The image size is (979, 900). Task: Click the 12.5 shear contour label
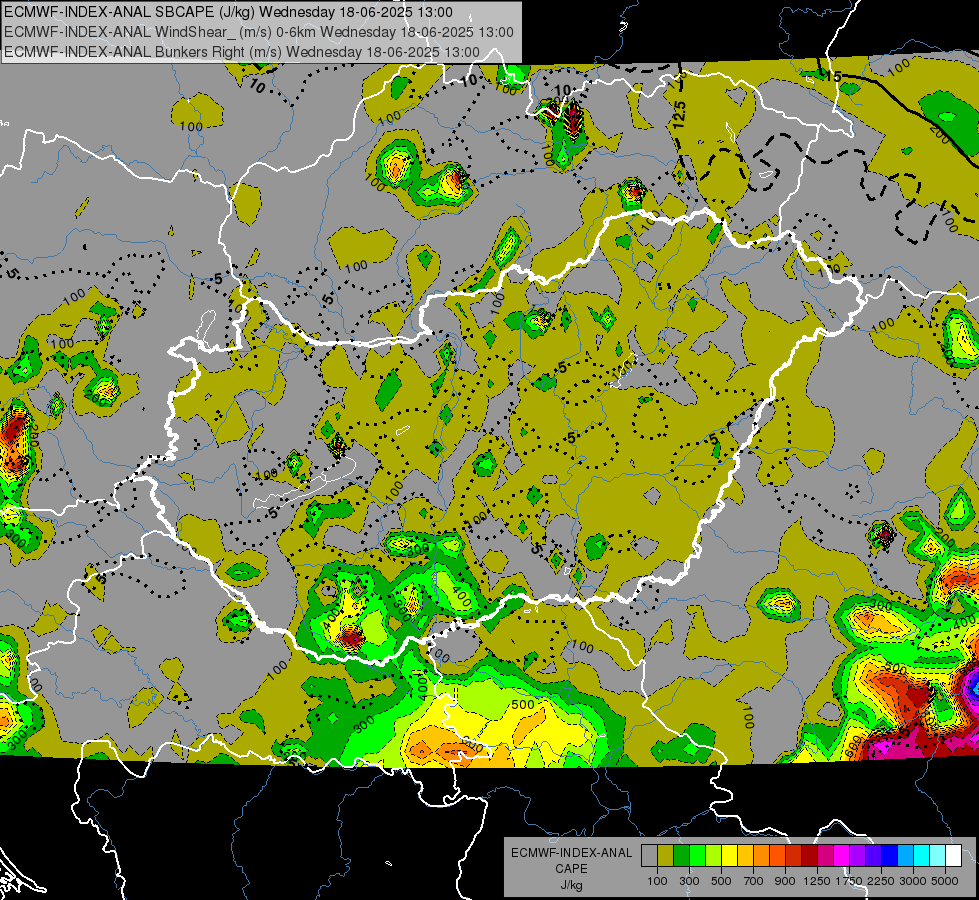[x=680, y=114]
